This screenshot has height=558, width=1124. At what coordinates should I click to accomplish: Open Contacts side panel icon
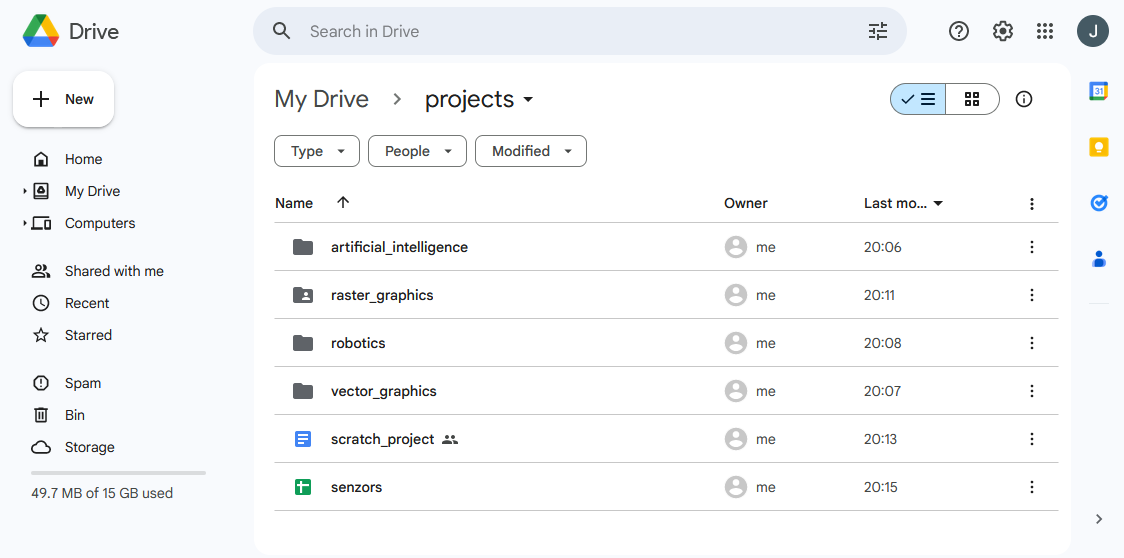point(1098,259)
